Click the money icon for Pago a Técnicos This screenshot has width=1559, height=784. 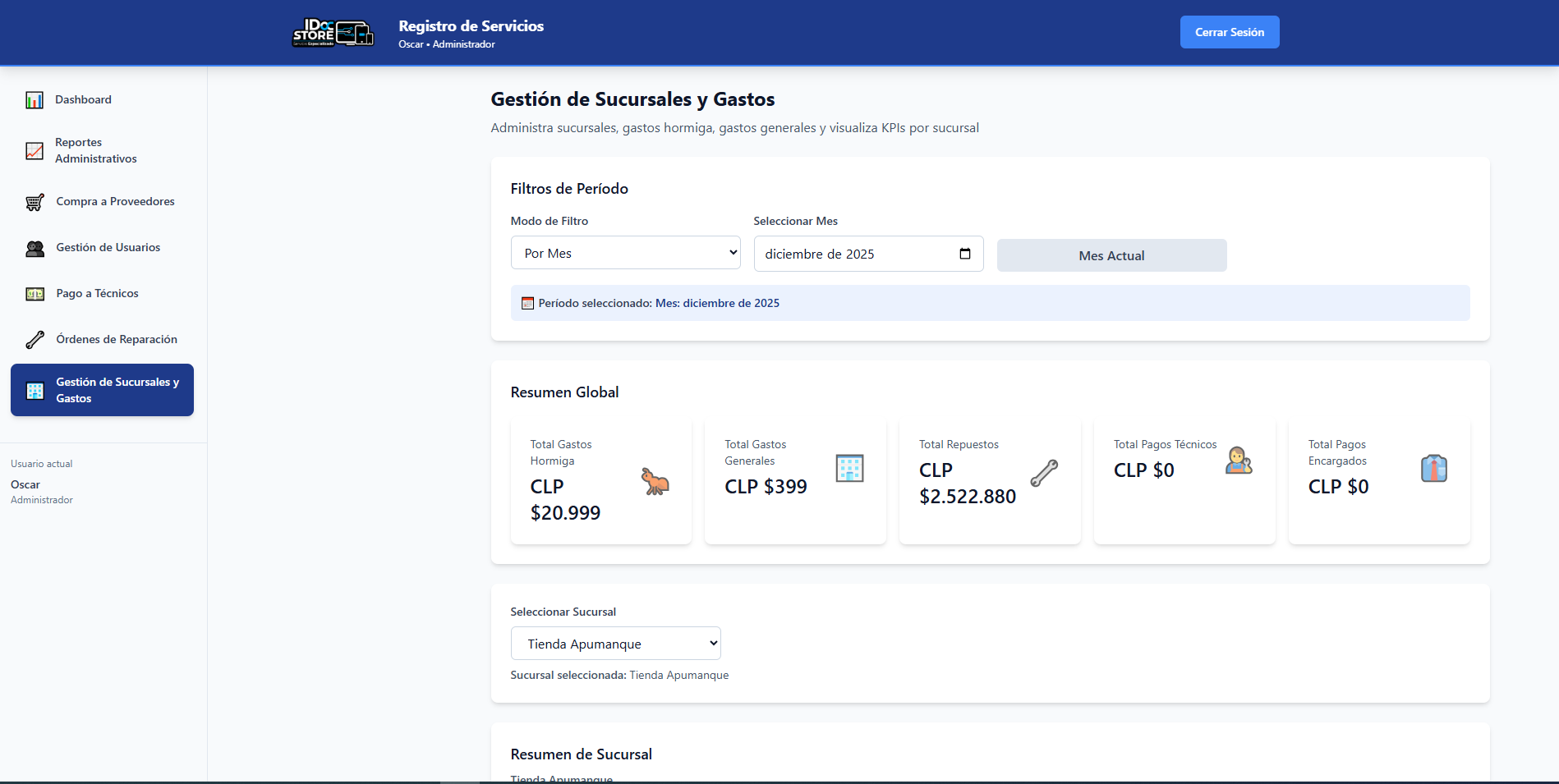click(34, 294)
